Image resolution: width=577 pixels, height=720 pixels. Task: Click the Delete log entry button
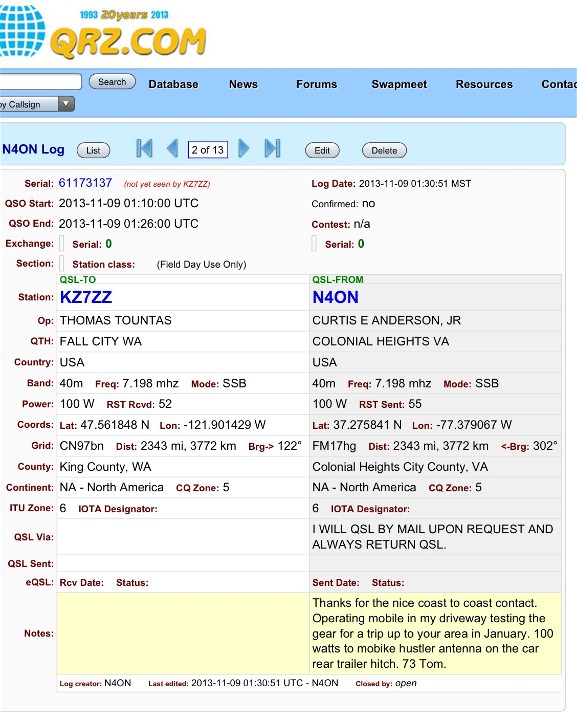(x=384, y=150)
